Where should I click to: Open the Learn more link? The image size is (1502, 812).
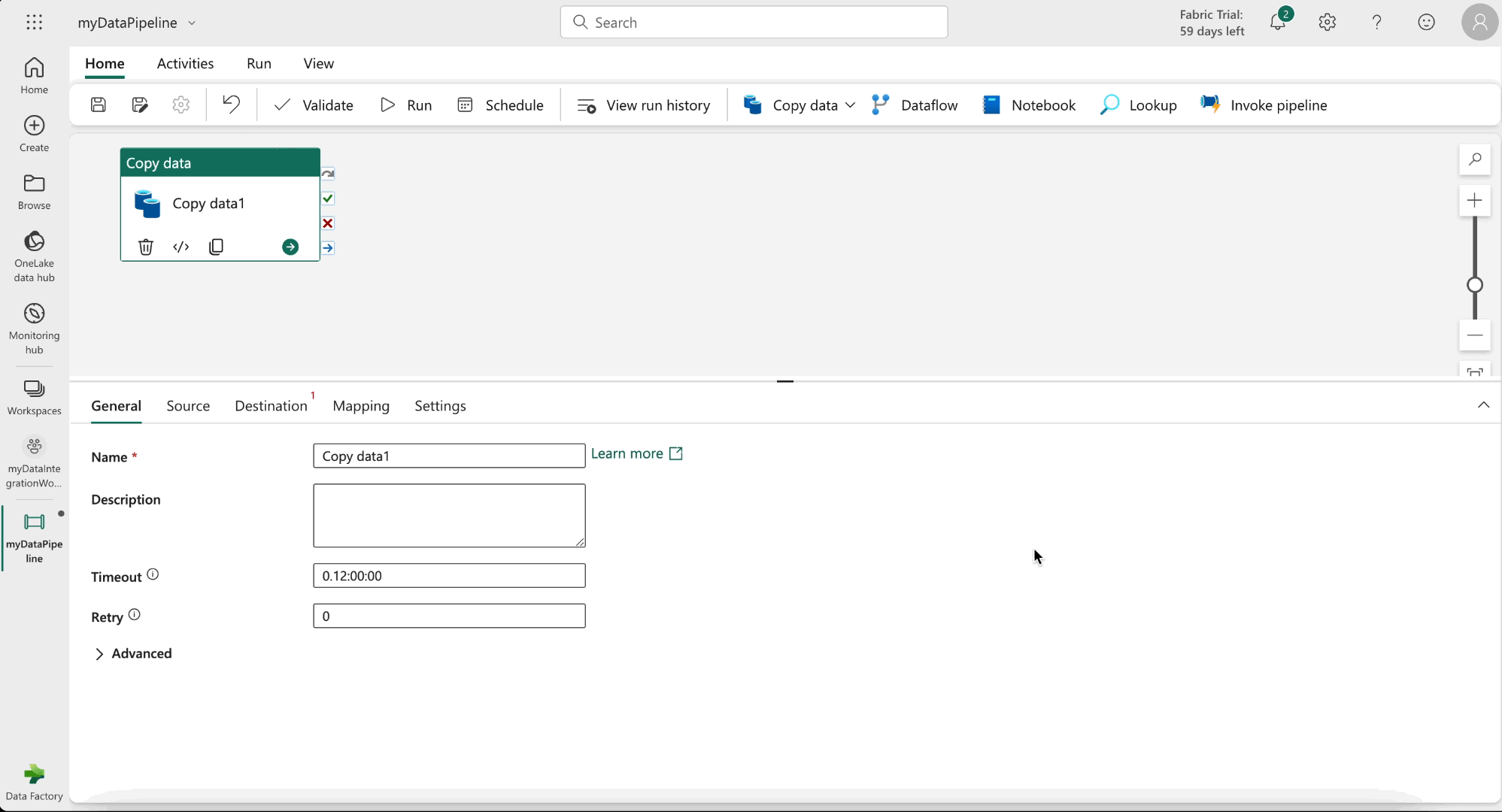click(x=637, y=453)
